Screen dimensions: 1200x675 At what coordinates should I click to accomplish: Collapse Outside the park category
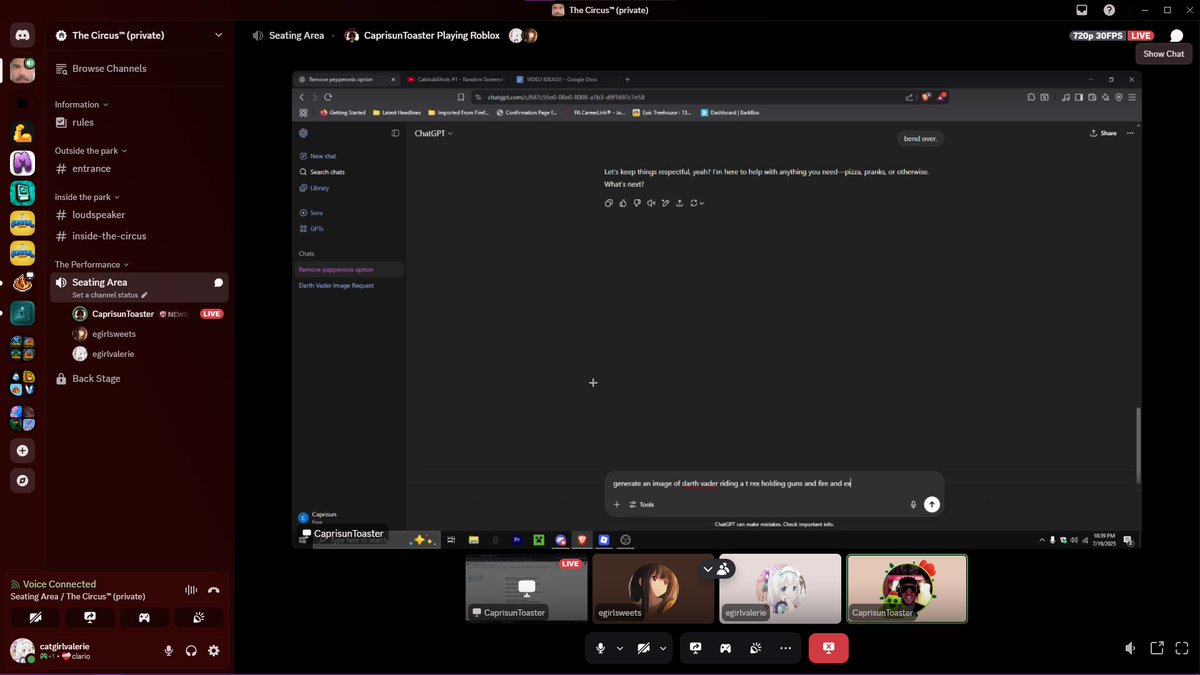tap(90, 151)
